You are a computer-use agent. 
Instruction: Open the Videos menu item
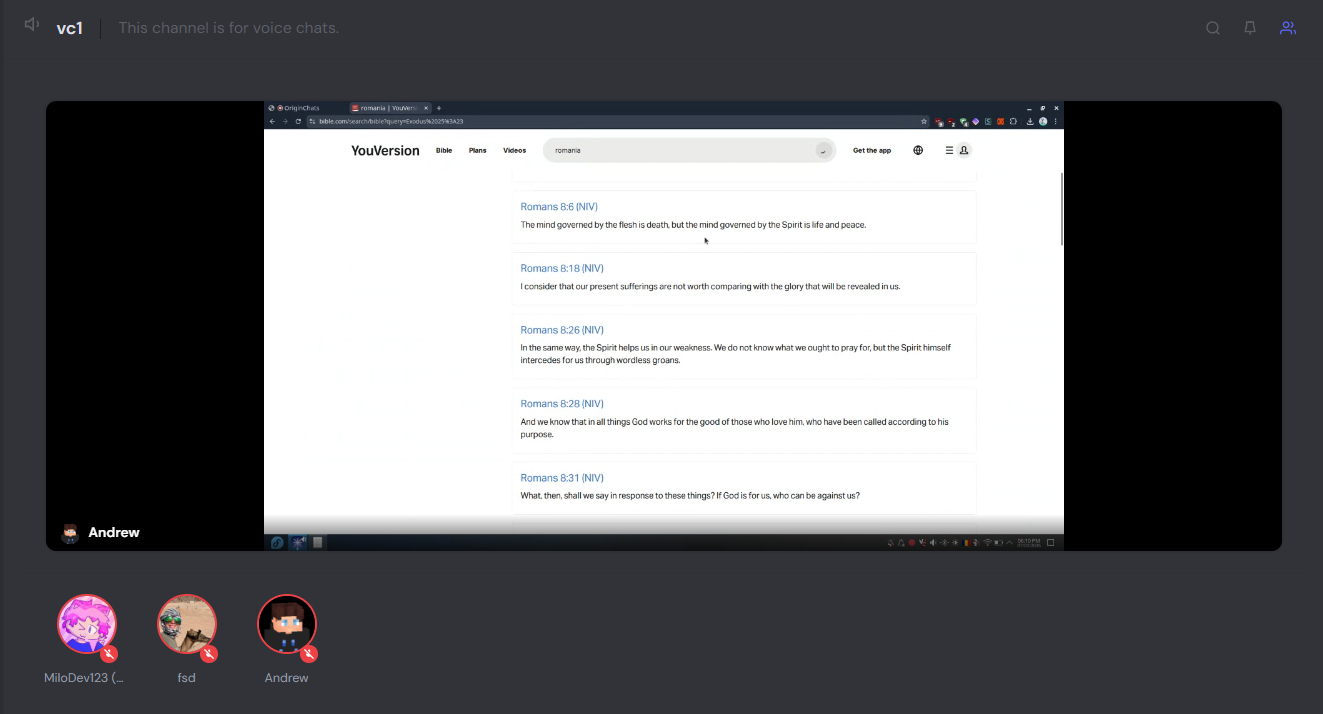tap(514, 151)
